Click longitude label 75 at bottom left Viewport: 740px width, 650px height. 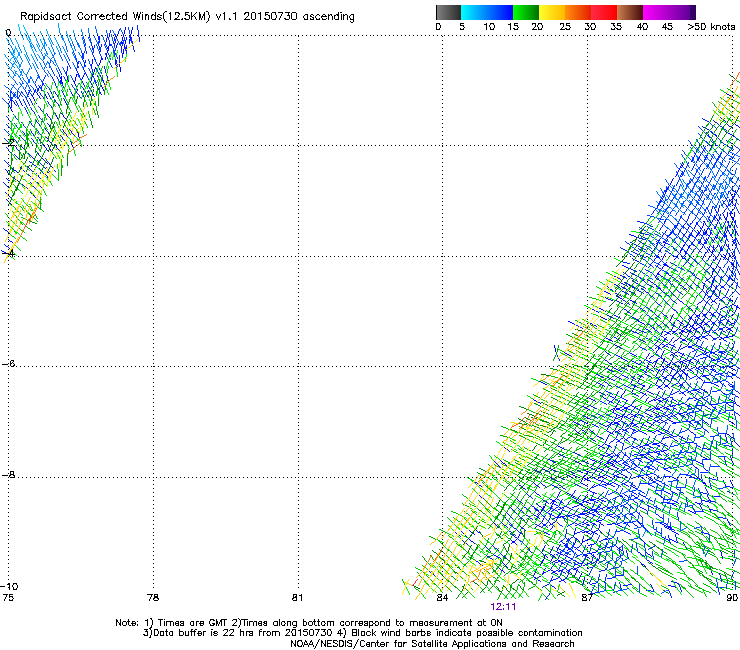pos(8,598)
